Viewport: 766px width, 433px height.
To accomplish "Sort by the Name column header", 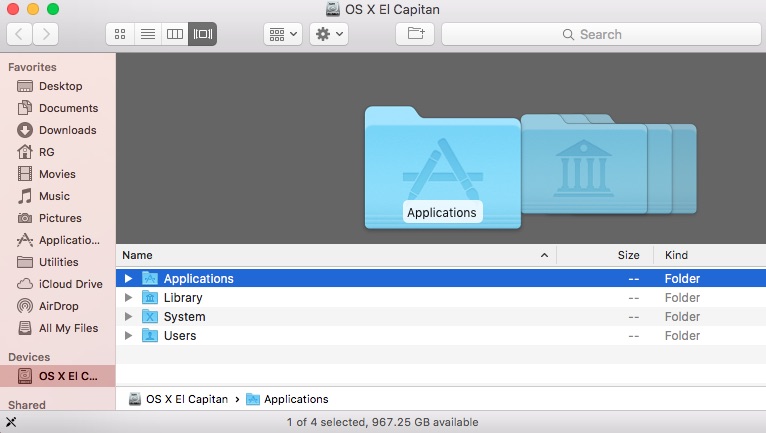I will [x=336, y=255].
